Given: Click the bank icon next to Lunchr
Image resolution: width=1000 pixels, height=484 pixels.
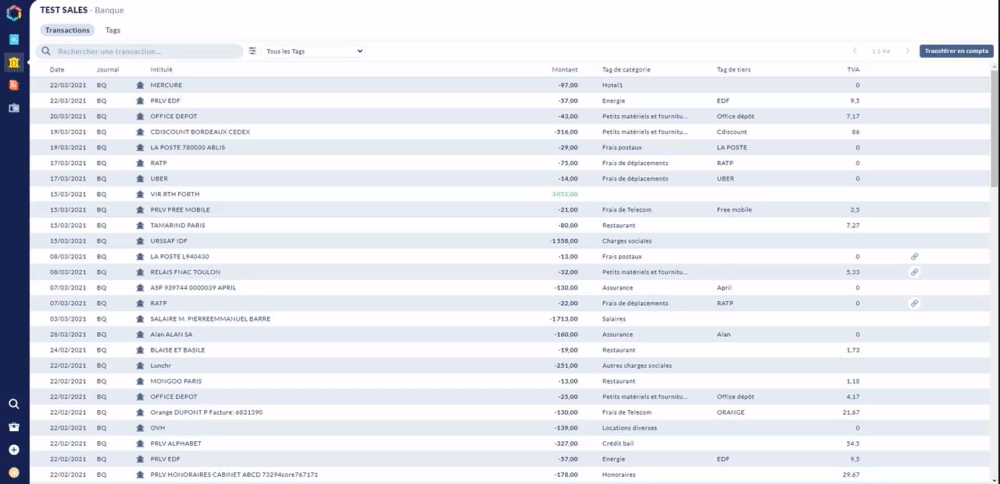Looking at the screenshot, I should [x=140, y=365].
